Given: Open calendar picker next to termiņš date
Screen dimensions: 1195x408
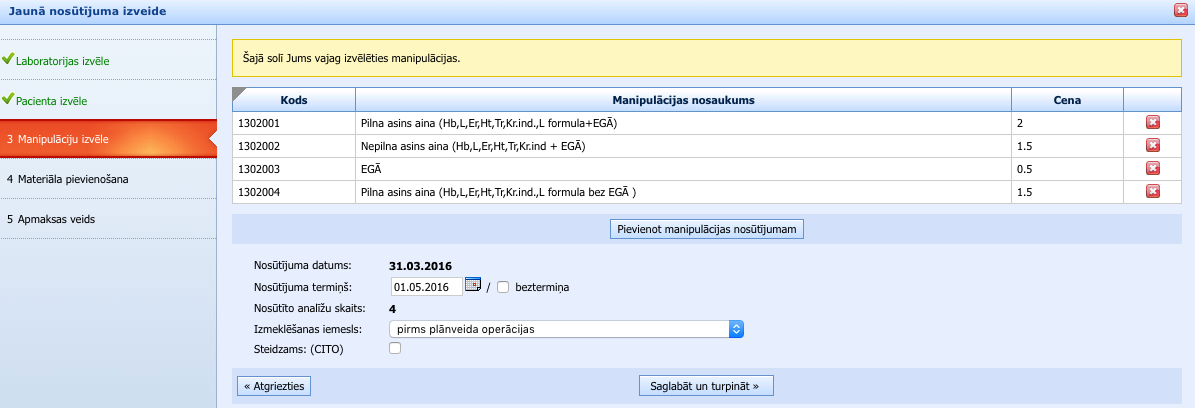Looking at the screenshot, I should click(x=474, y=286).
